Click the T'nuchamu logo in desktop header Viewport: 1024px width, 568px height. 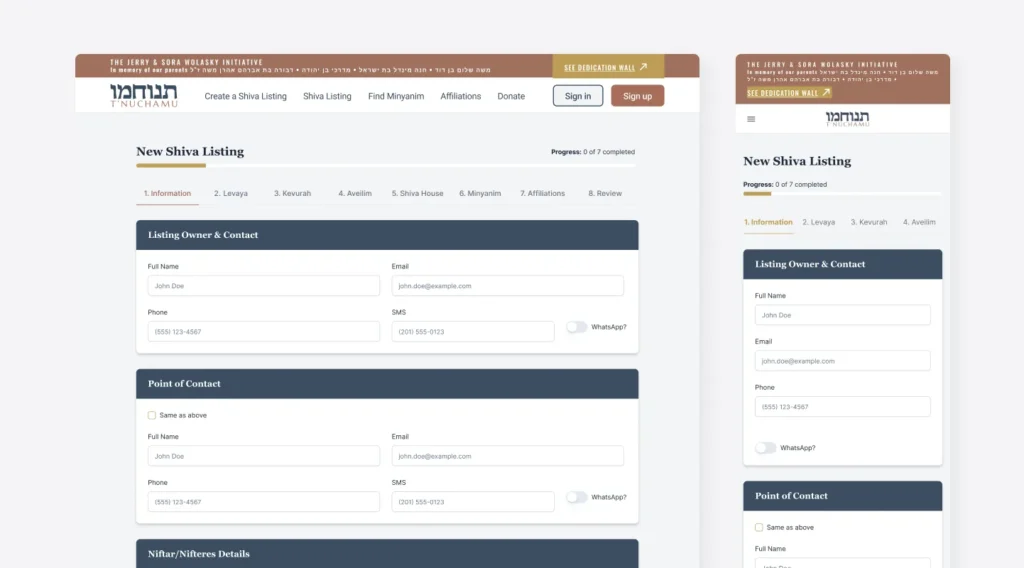point(143,96)
